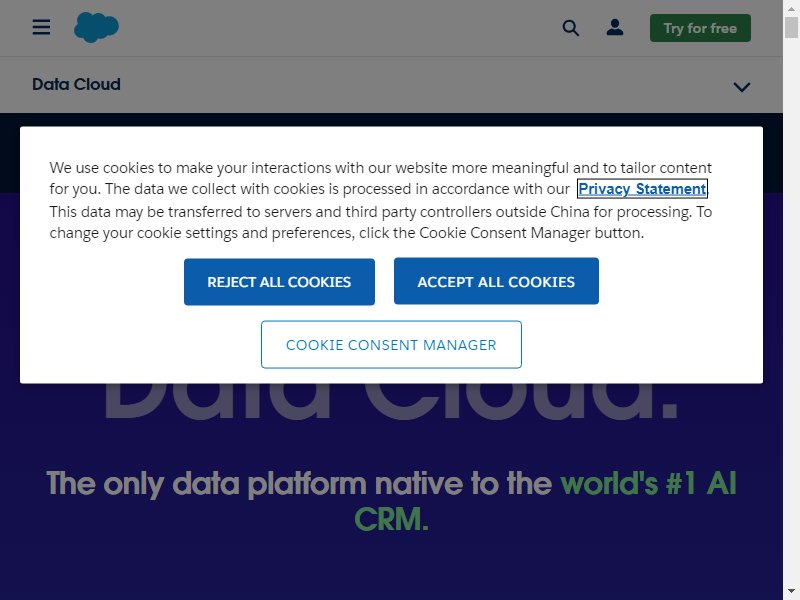The height and width of the screenshot is (600, 800).
Task: Click the scrollbar down arrow
Action: click(791, 592)
